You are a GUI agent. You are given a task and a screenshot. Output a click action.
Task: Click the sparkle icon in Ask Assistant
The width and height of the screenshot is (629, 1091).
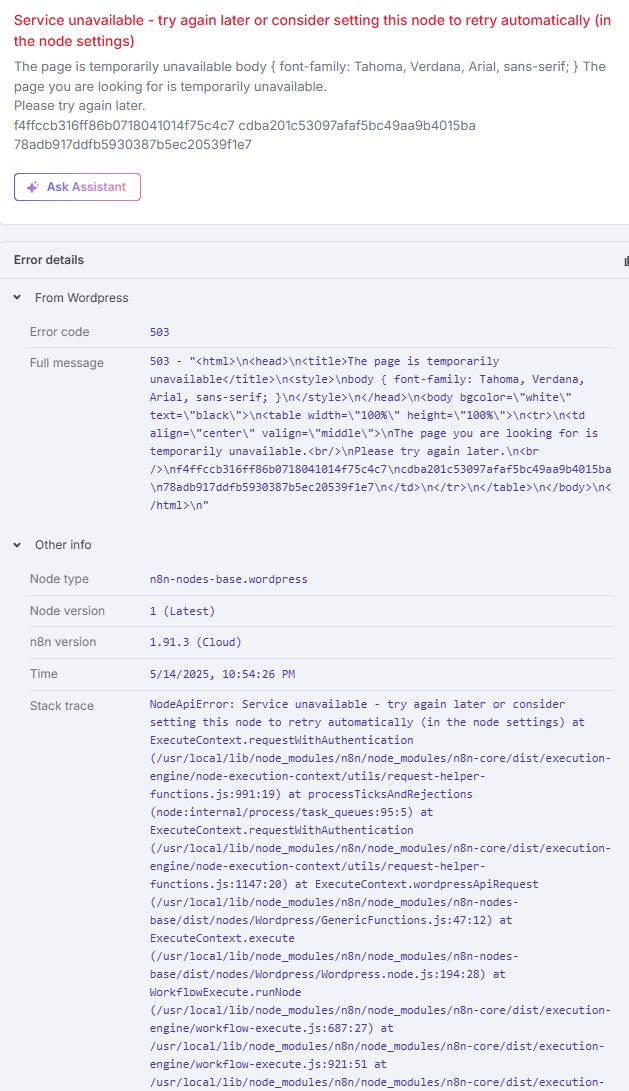click(32, 187)
